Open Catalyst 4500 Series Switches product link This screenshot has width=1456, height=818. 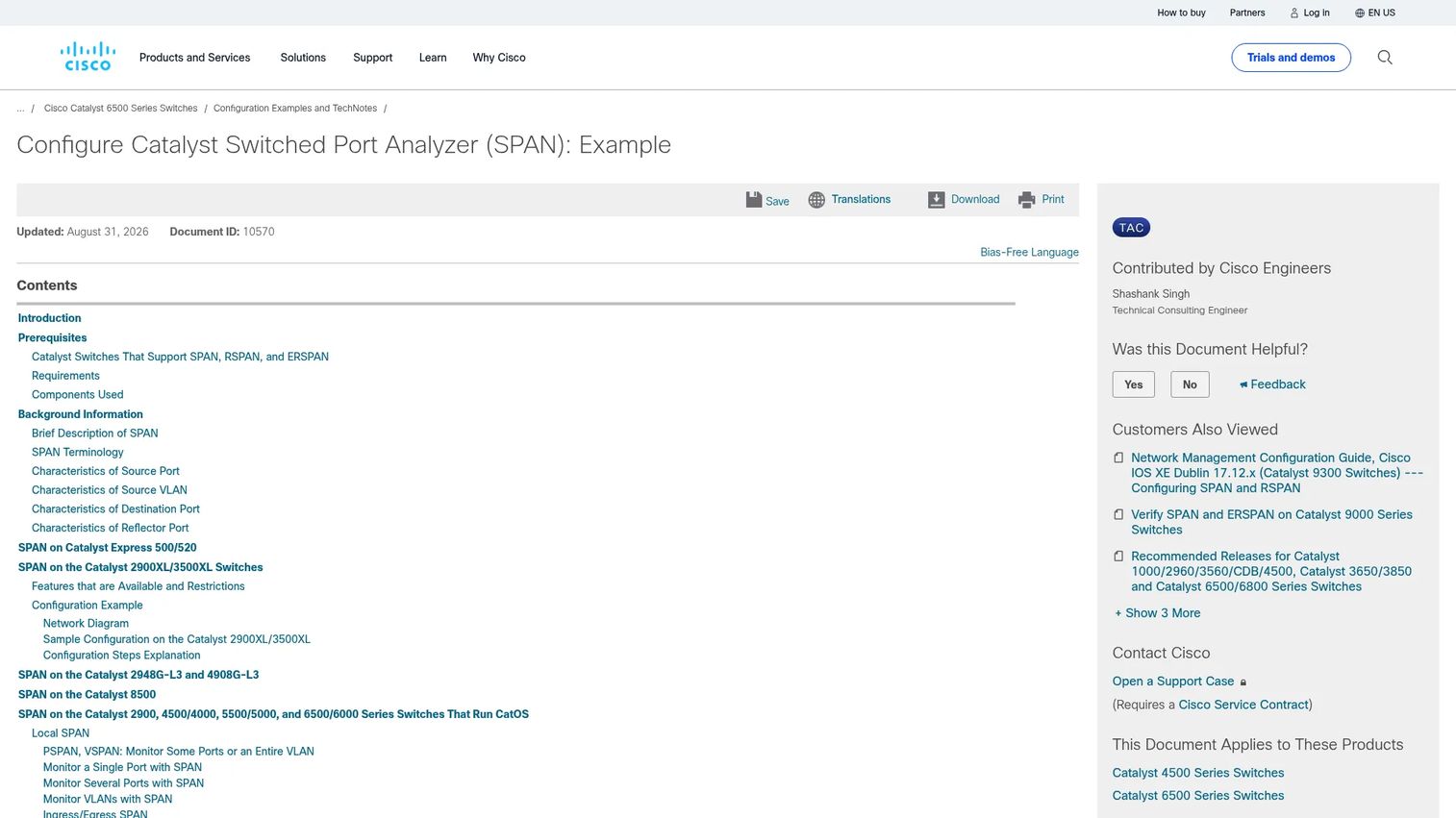pyautogui.click(x=1197, y=773)
